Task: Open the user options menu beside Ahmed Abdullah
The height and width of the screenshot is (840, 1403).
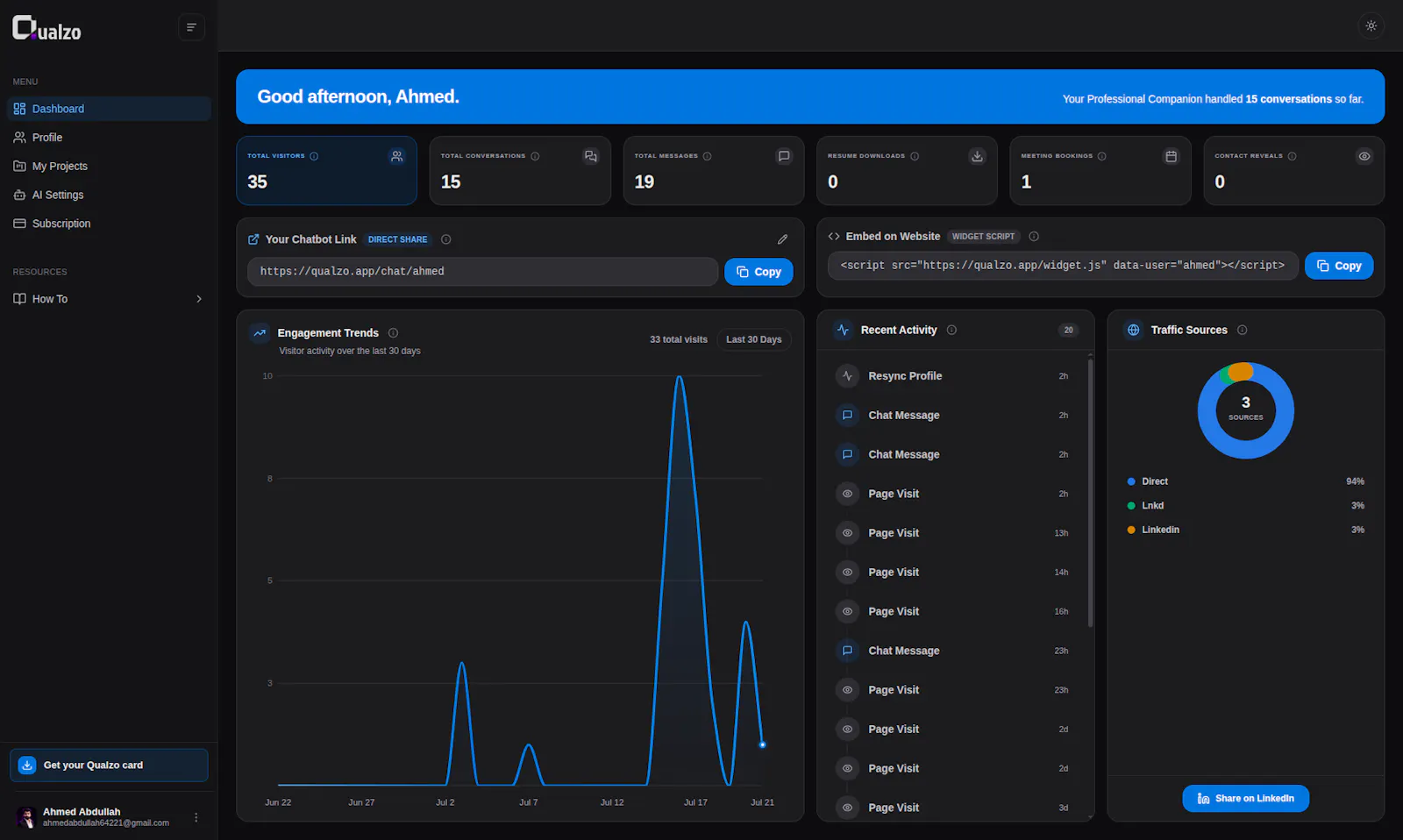Action: (196, 817)
